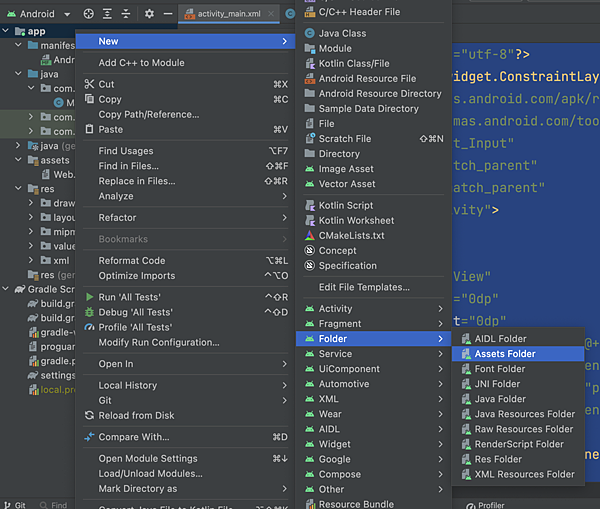Click the Module icon in New menu
The height and width of the screenshot is (509, 600).
point(310,48)
